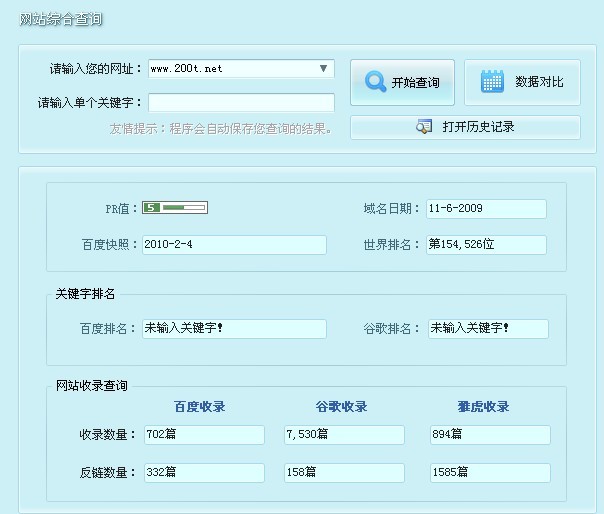The height and width of the screenshot is (514, 604).
Task: Click the 请输入单个关键字 label
Action: [x=90, y=102]
